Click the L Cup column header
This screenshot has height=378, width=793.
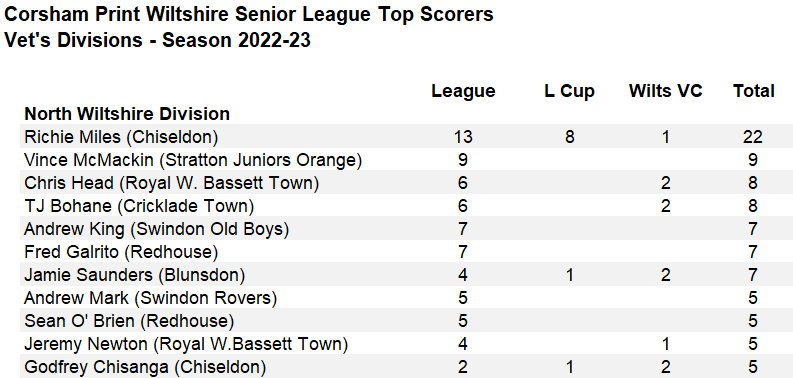569,91
